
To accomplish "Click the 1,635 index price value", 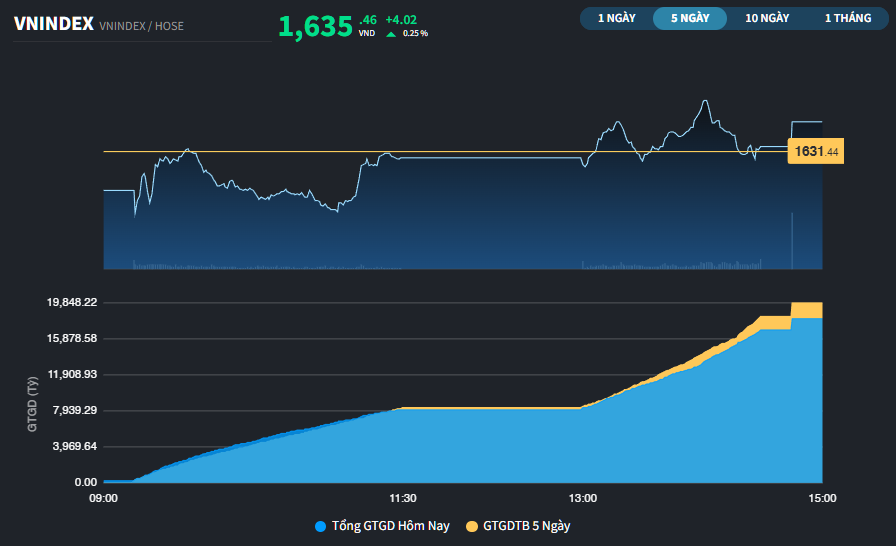I will (x=315, y=27).
